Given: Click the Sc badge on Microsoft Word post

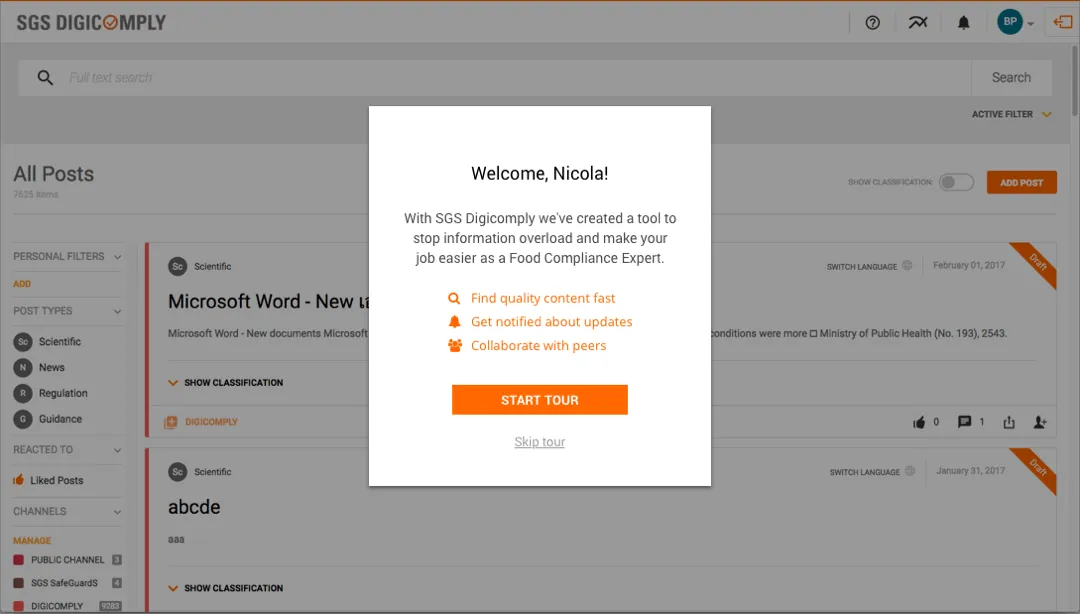Looking at the screenshot, I should pyautogui.click(x=178, y=267).
